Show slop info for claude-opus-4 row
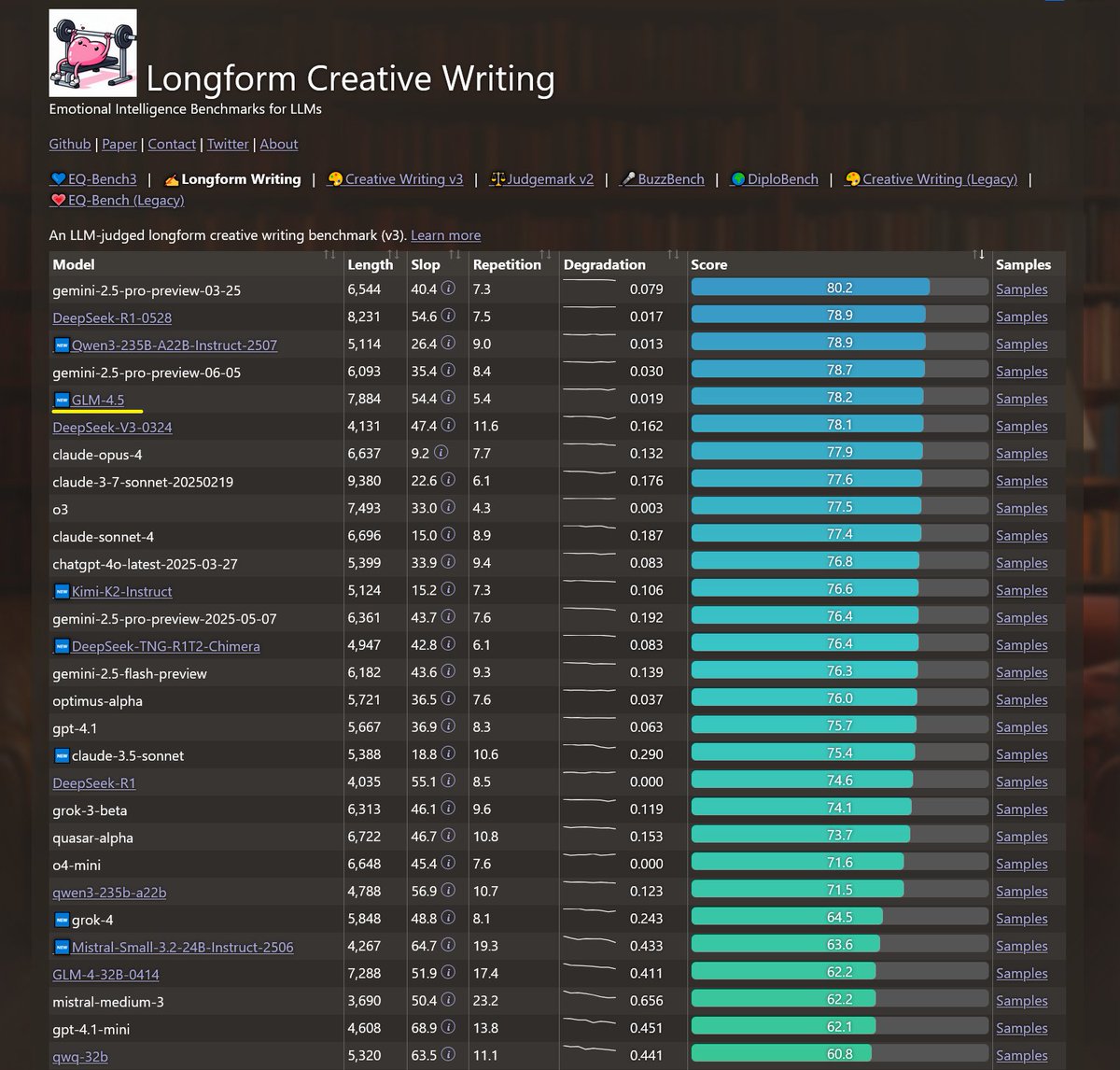1120x1070 pixels. coord(441,453)
